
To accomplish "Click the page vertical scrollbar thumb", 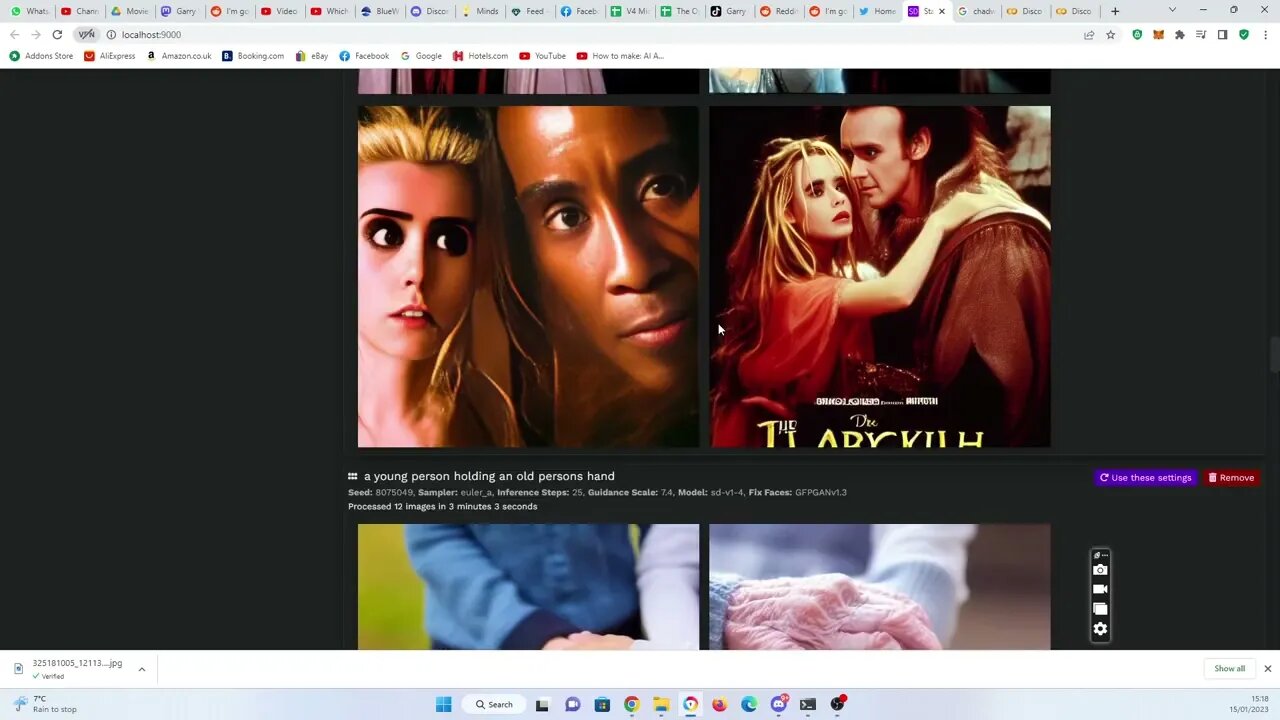I will 1274,355.
